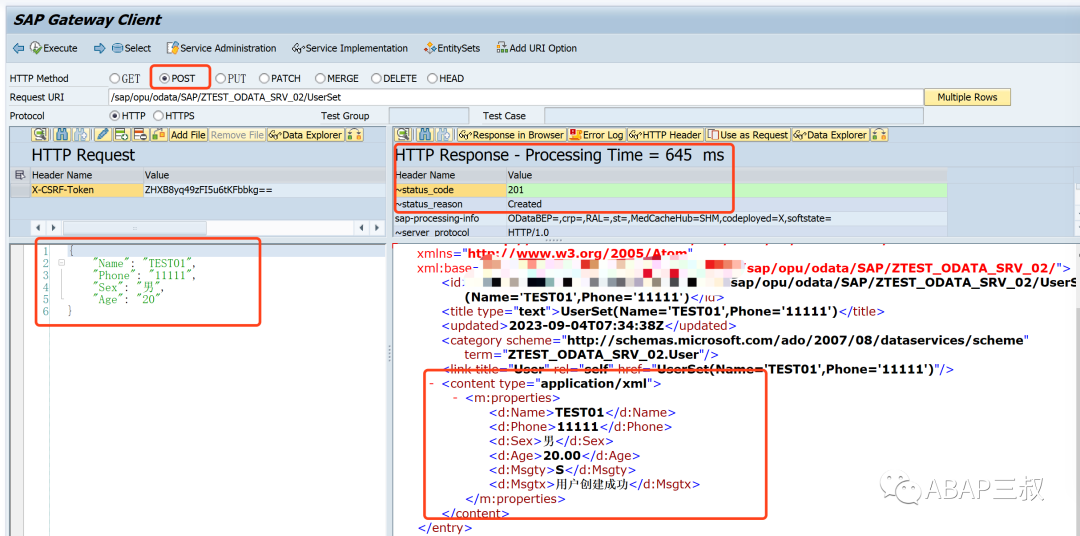Image resolution: width=1080 pixels, height=536 pixels.
Task: Click request header column right scroll arrow
Action: [53, 227]
